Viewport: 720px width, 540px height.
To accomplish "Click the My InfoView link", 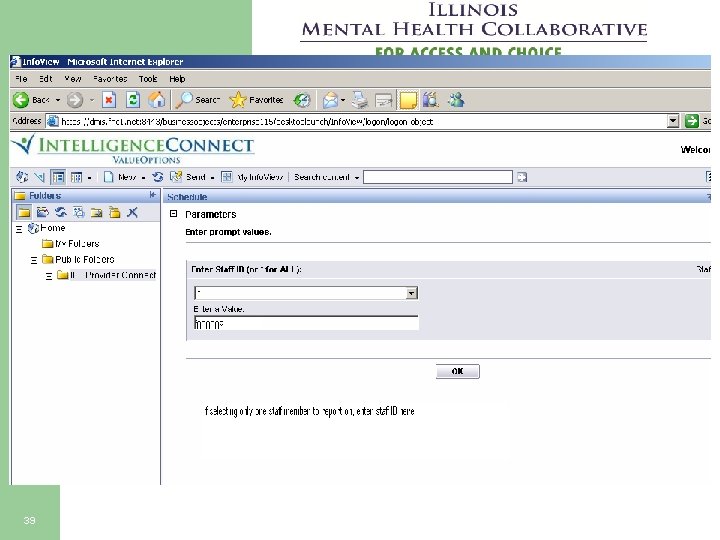I will pos(260,177).
